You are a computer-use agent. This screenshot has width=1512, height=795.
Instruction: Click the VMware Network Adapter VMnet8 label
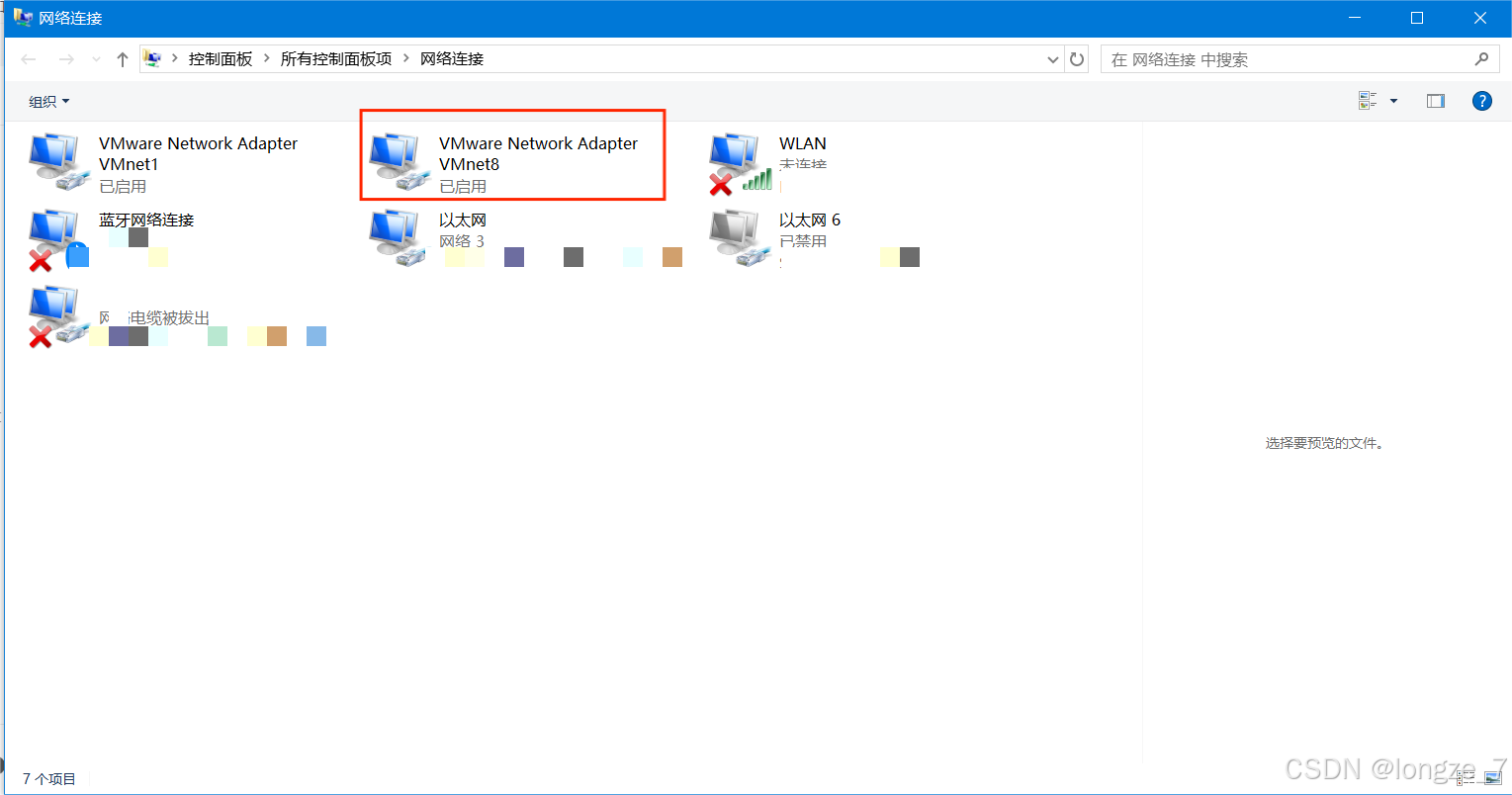pyautogui.click(x=538, y=153)
